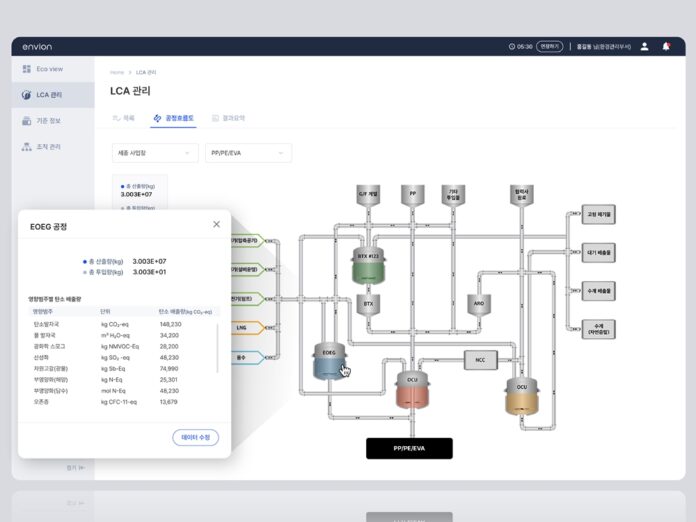This screenshot has height=522, width=696.
Task: Click the PP input hopper
Action: pyautogui.click(x=413, y=193)
